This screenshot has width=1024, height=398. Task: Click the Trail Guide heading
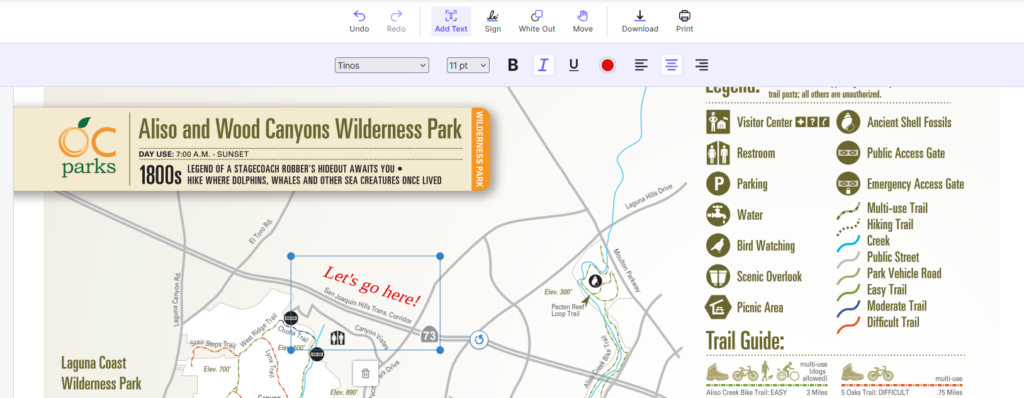744,340
